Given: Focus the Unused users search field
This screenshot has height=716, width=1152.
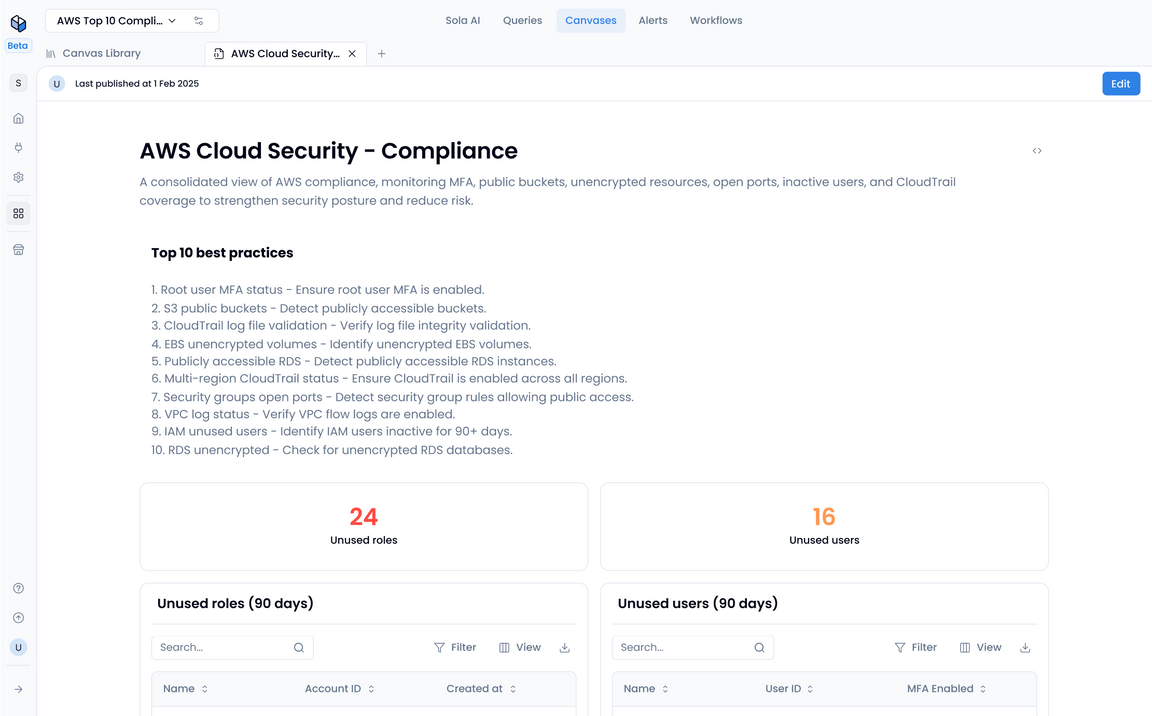Looking at the screenshot, I should [693, 647].
